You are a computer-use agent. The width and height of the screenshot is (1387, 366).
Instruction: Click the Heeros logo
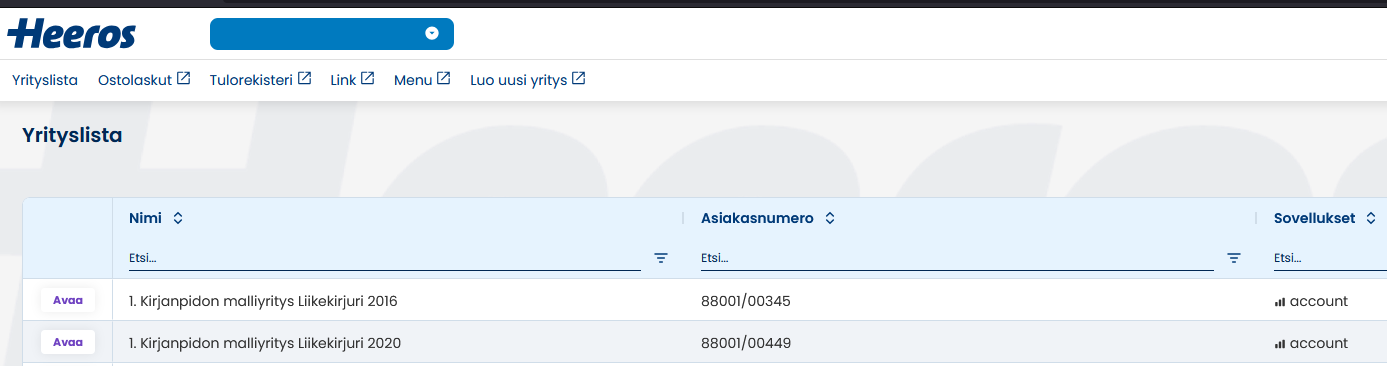click(x=71, y=34)
